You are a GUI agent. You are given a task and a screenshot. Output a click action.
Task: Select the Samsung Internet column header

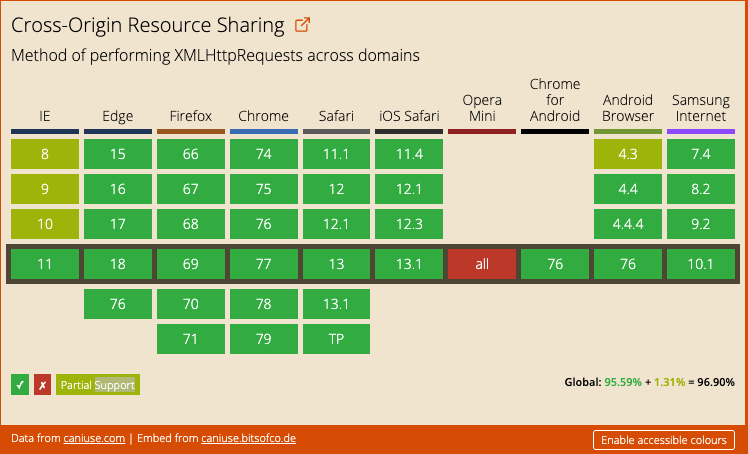pyautogui.click(x=700, y=108)
